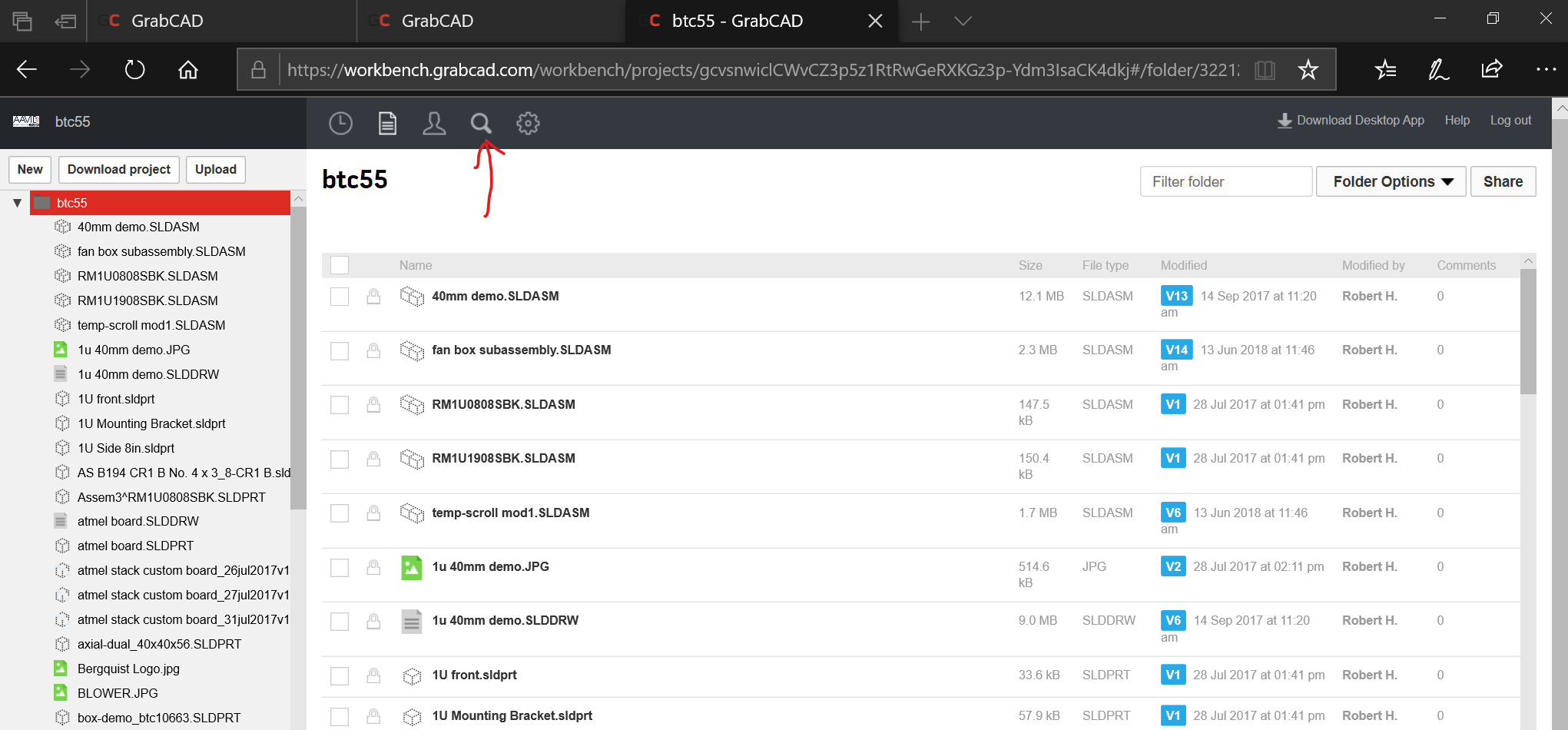Check the 1u 40mm demo.SLDDRW row checkbox
The height and width of the screenshot is (730, 1568).
tap(340, 622)
